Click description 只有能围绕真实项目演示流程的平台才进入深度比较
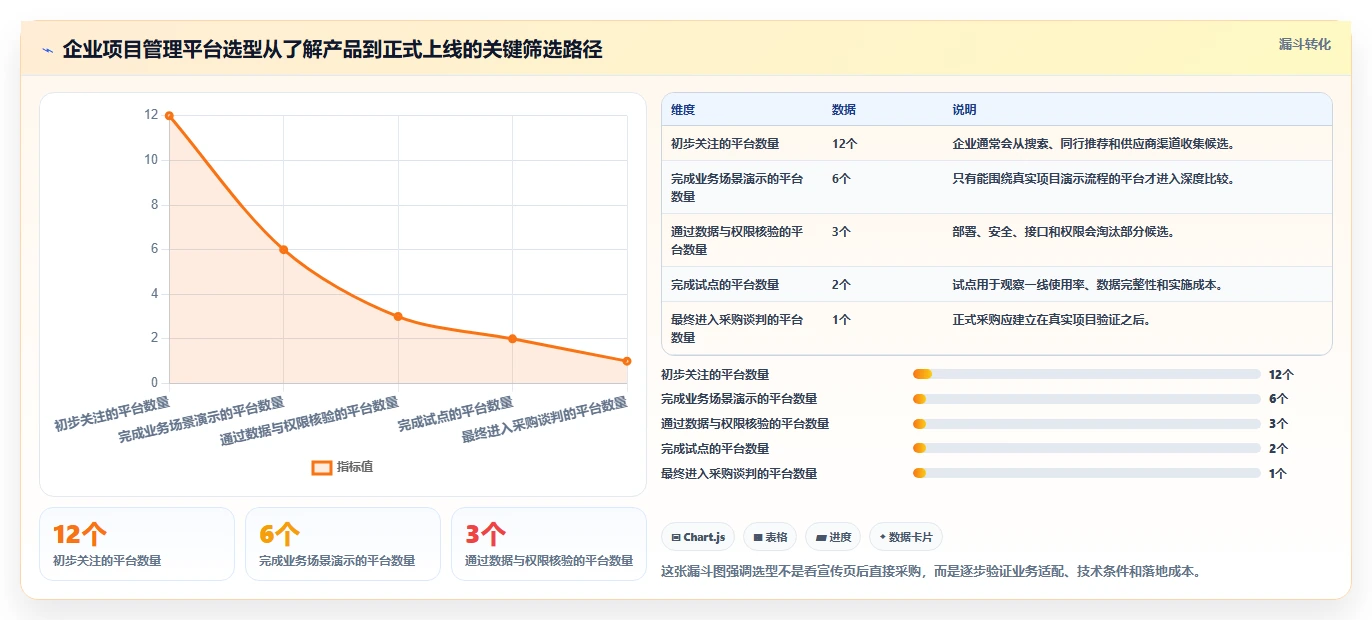The height and width of the screenshot is (620, 1372). pyautogui.click(x=1094, y=179)
